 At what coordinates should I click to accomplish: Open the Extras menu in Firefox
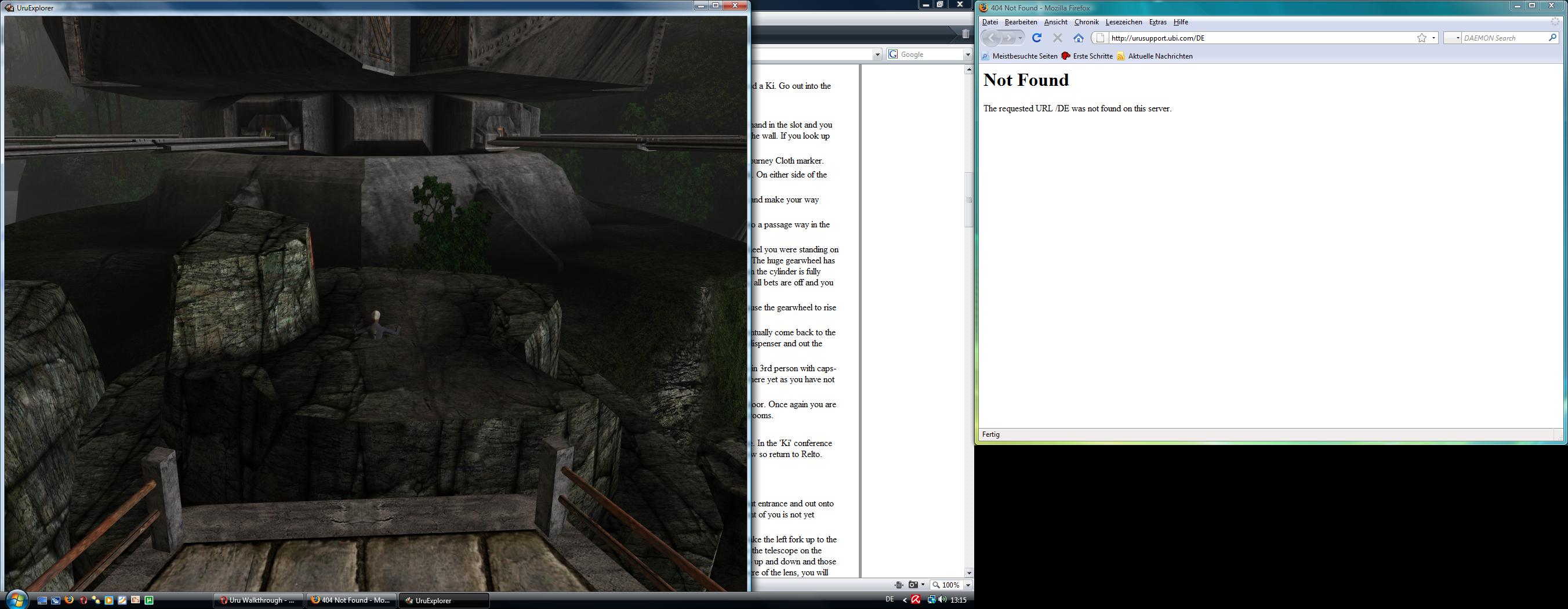pyautogui.click(x=1158, y=22)
